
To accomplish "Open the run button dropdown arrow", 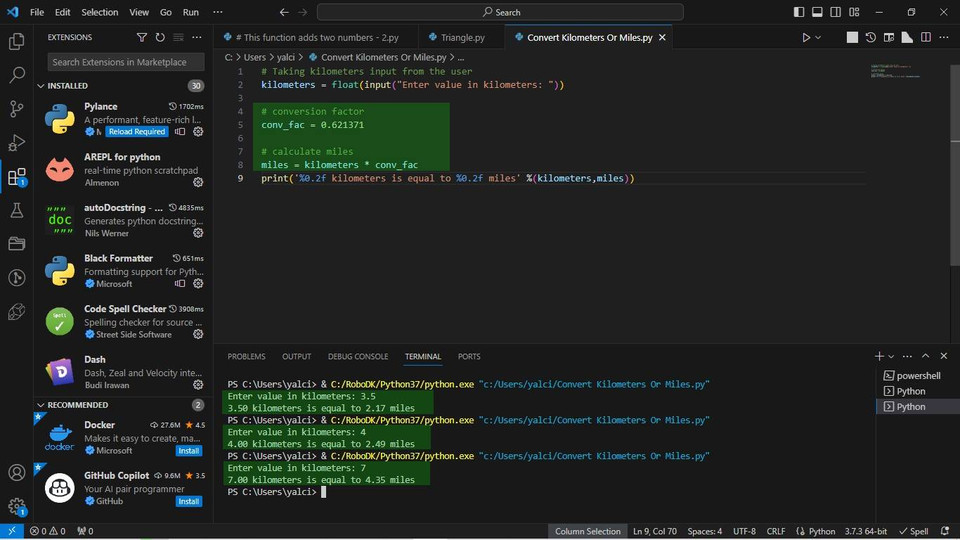I will coord(818,37).
